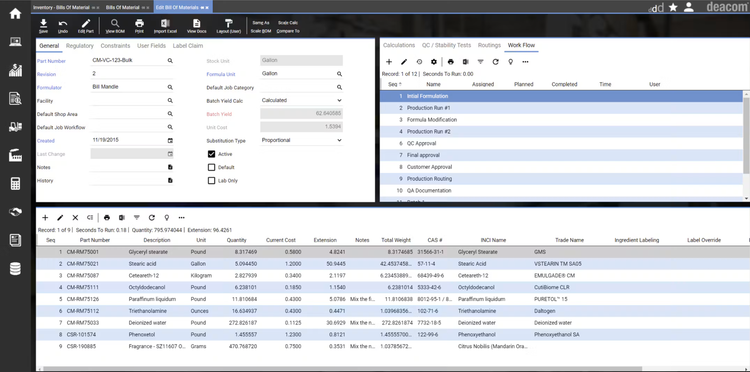Click the Compare To button
This screenshot has height=372, width=750.
pyautogui.click(x=288, y=31)
